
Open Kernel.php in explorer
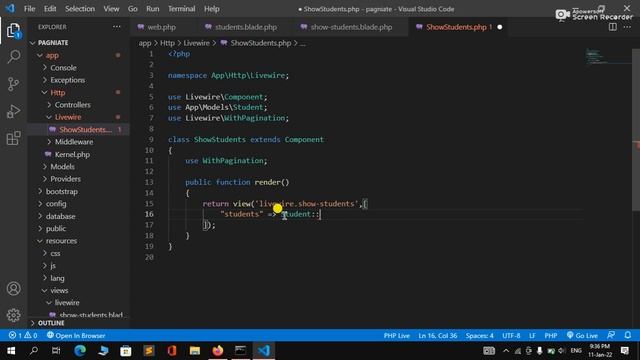coord(72,154)
